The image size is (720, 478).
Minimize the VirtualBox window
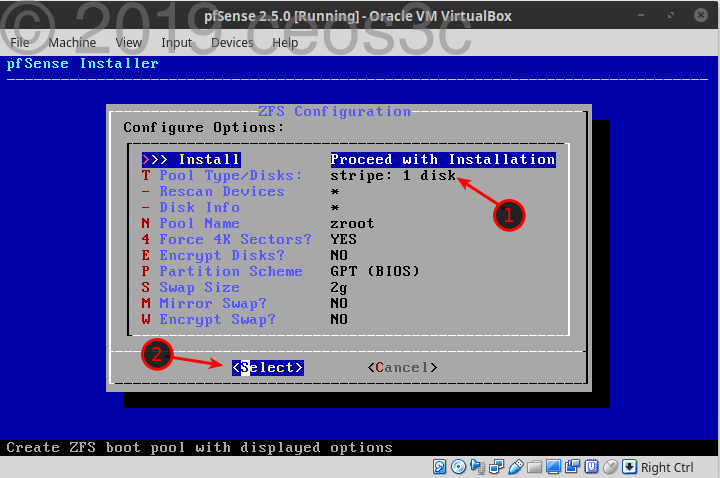(x=641, y=15)
